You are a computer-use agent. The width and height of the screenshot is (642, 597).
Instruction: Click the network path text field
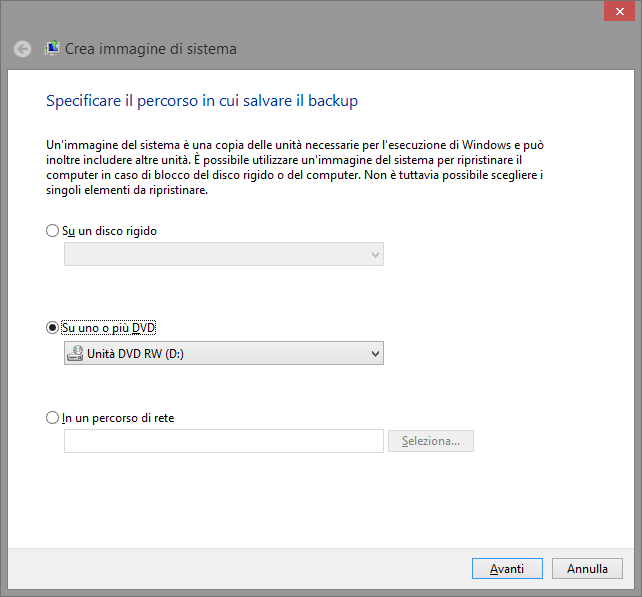[223, 441]
